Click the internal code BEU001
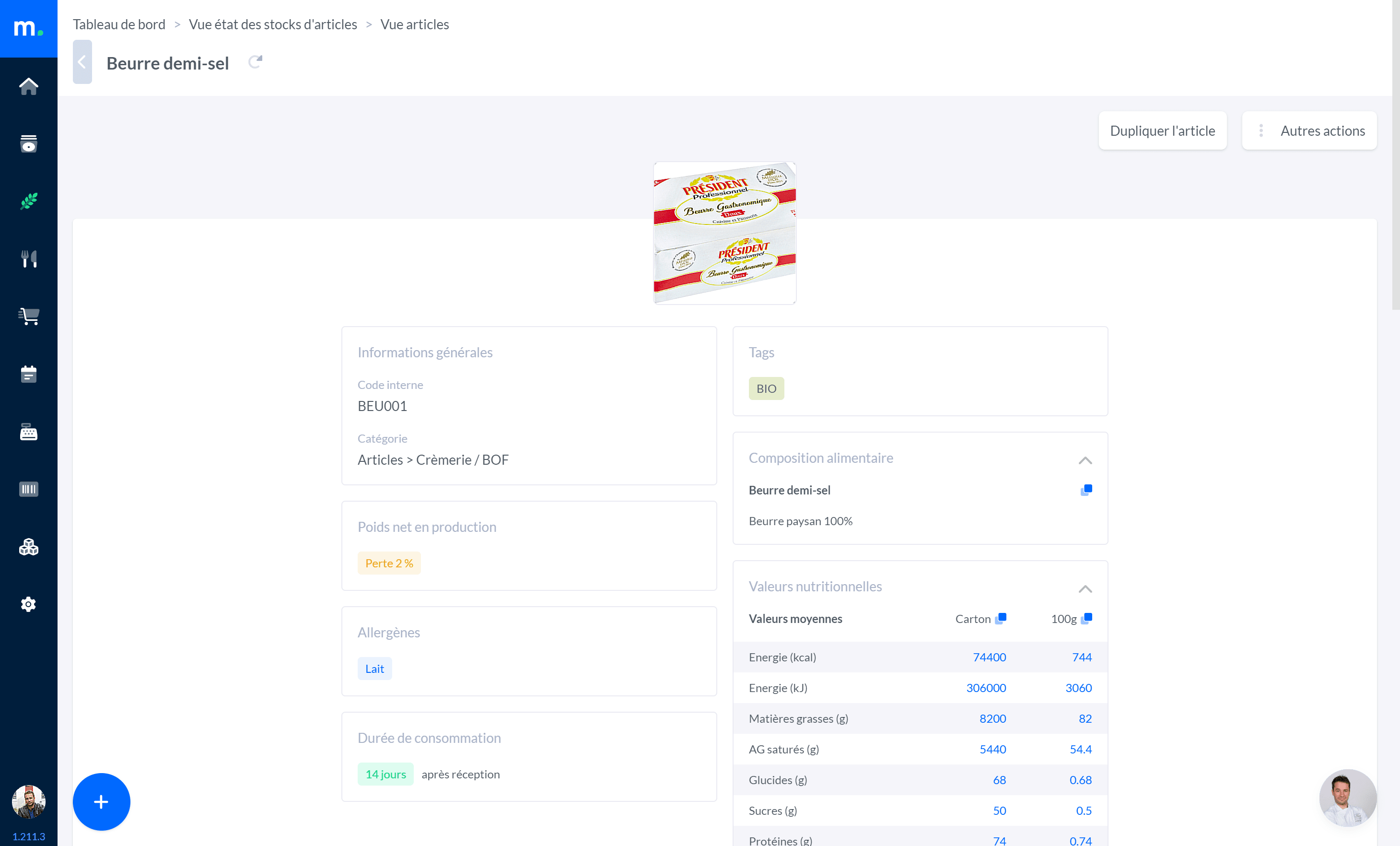1400x846 pixels. point(383,406)
